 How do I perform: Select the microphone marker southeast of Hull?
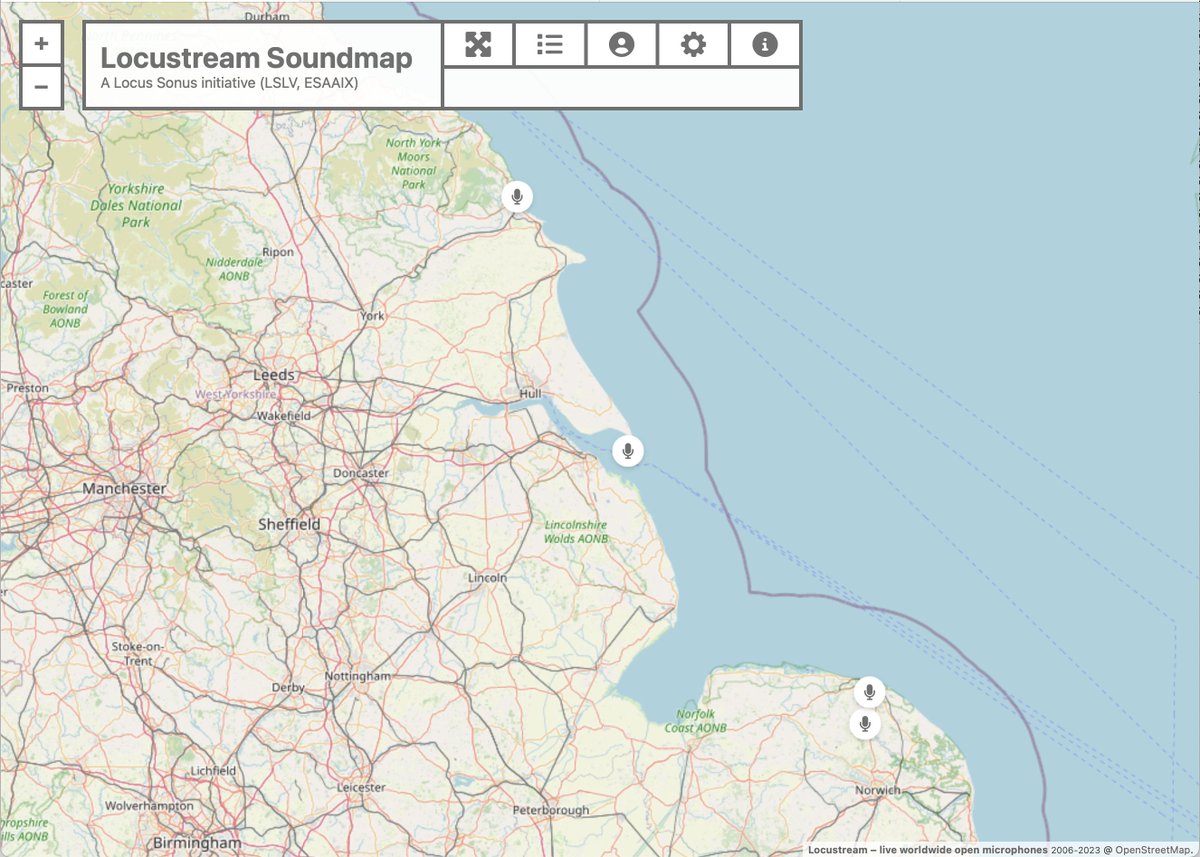[x=628, y=451]
